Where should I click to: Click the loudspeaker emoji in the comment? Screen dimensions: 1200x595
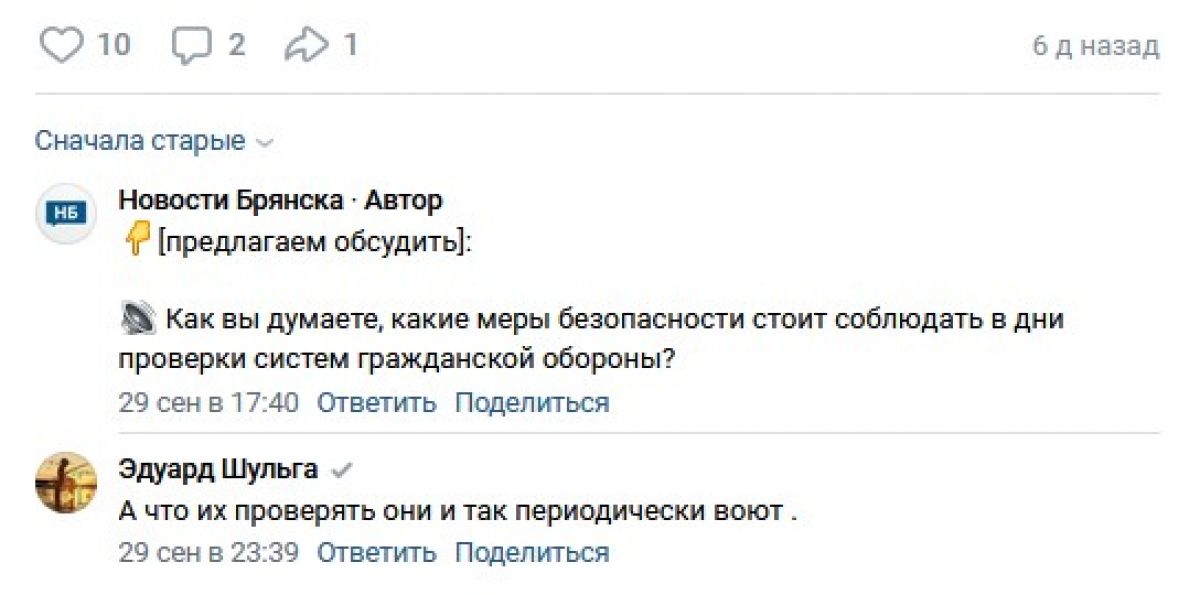tap(137, 320)
